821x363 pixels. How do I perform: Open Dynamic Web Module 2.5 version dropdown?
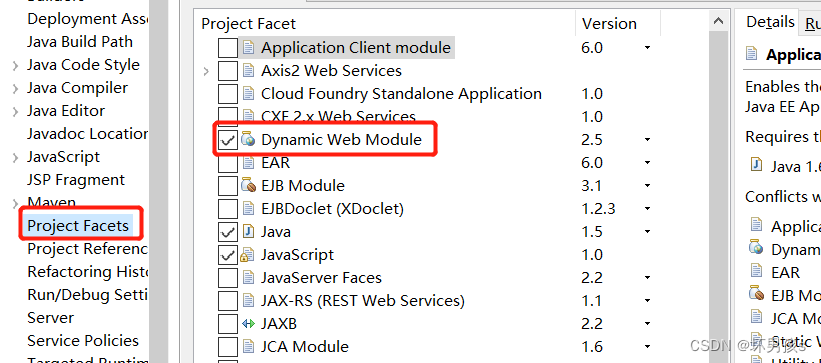(647, 140)
